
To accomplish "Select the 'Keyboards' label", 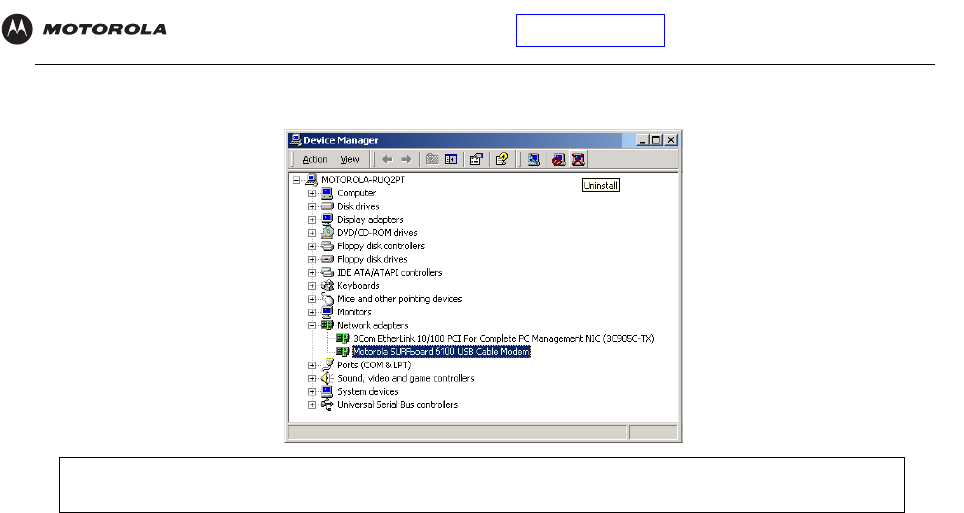I will click(x=358, y=285).
